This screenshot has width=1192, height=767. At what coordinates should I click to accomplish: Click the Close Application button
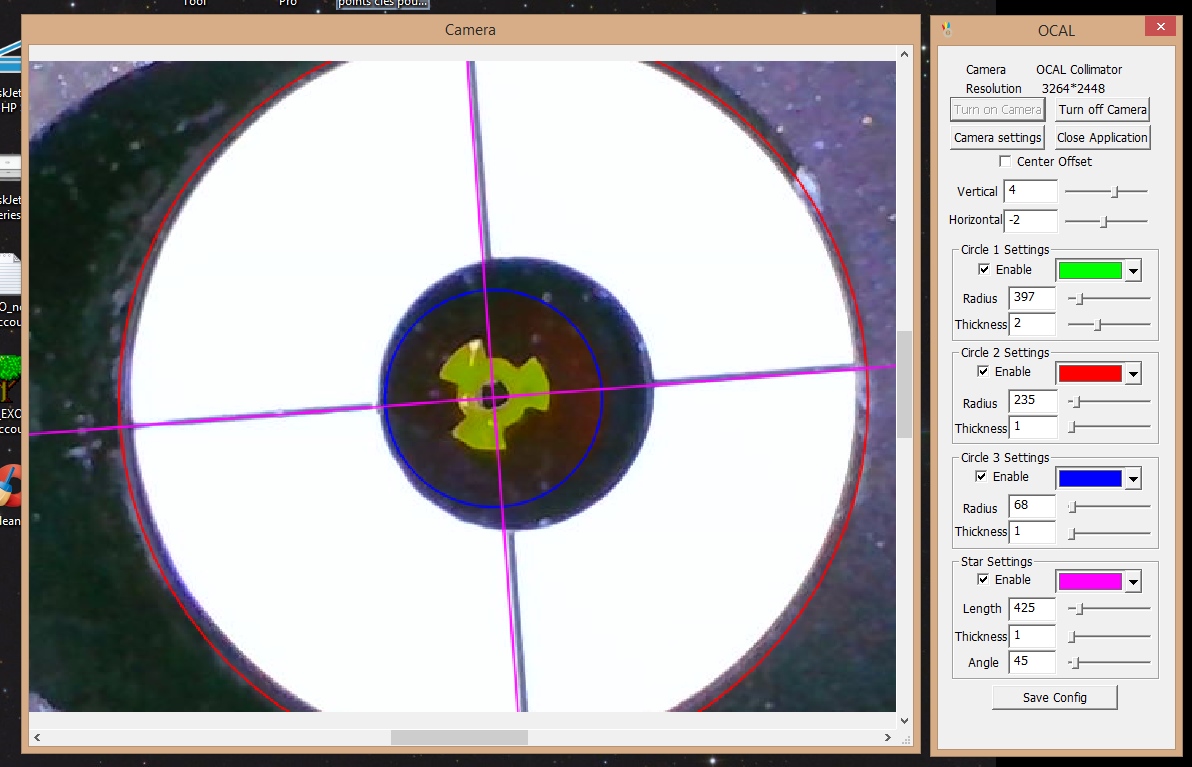(x=1102, y=138)
